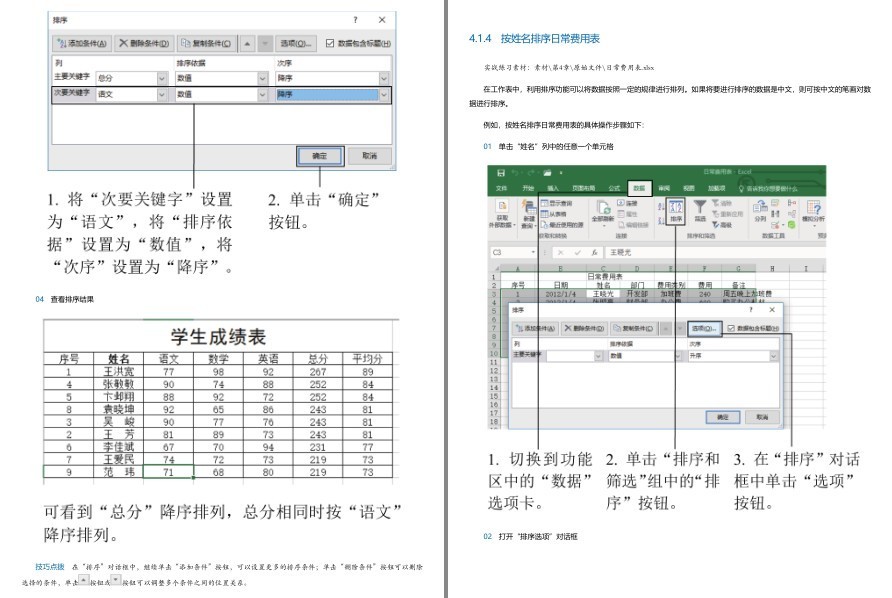892x598 pixels.
Task: Click cell 王晓光 in the Excel sheet
Action: 603,294
